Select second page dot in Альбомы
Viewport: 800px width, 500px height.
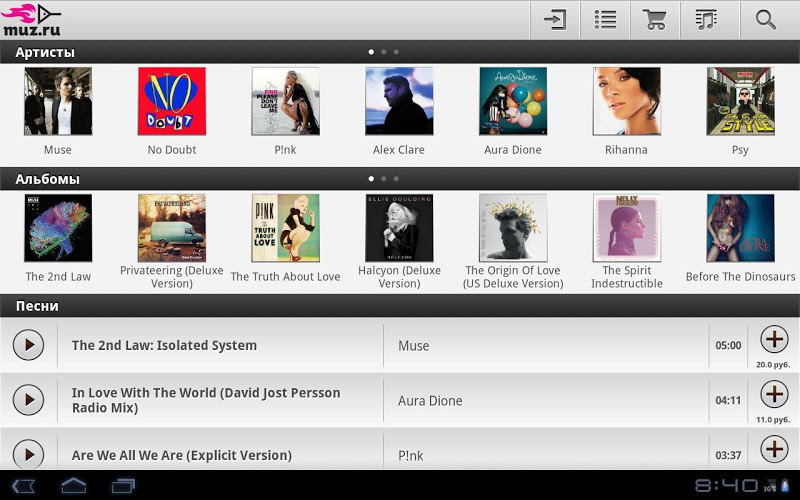coord(384,179)
